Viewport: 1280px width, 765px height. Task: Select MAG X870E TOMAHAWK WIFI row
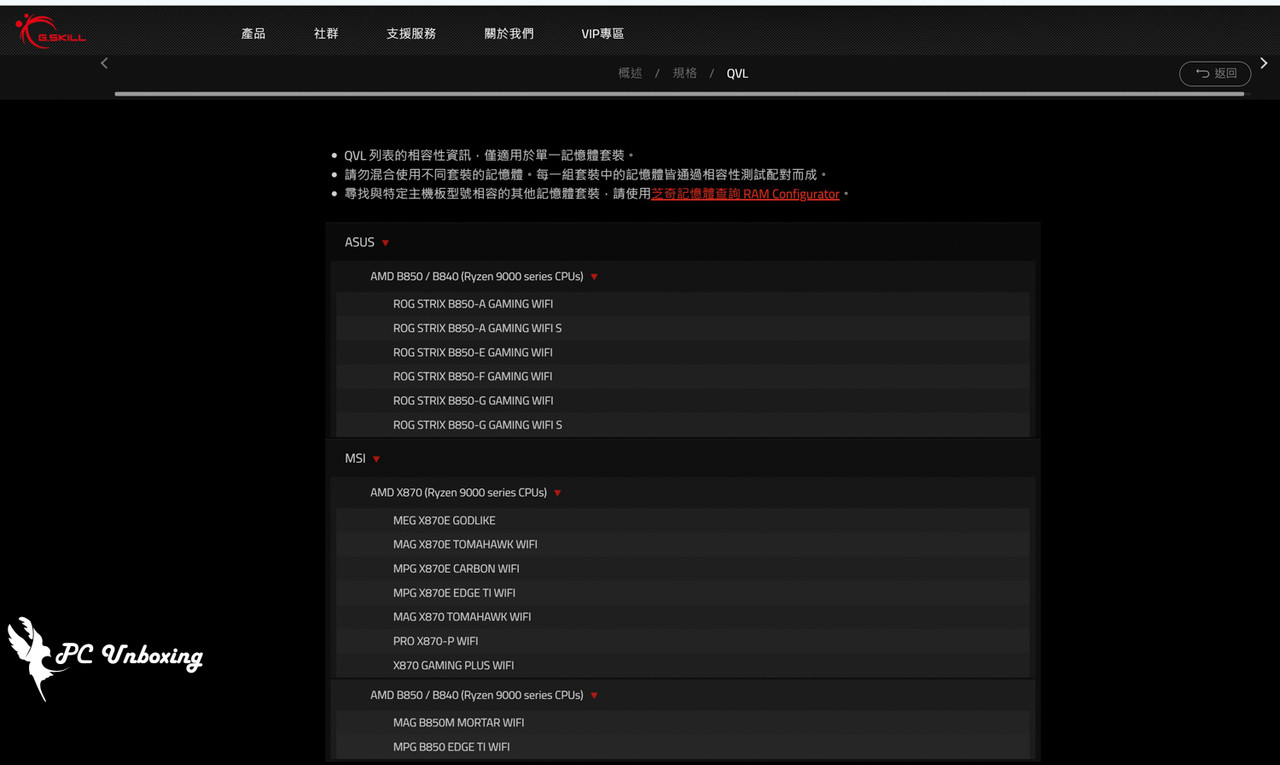click(683, 544)
